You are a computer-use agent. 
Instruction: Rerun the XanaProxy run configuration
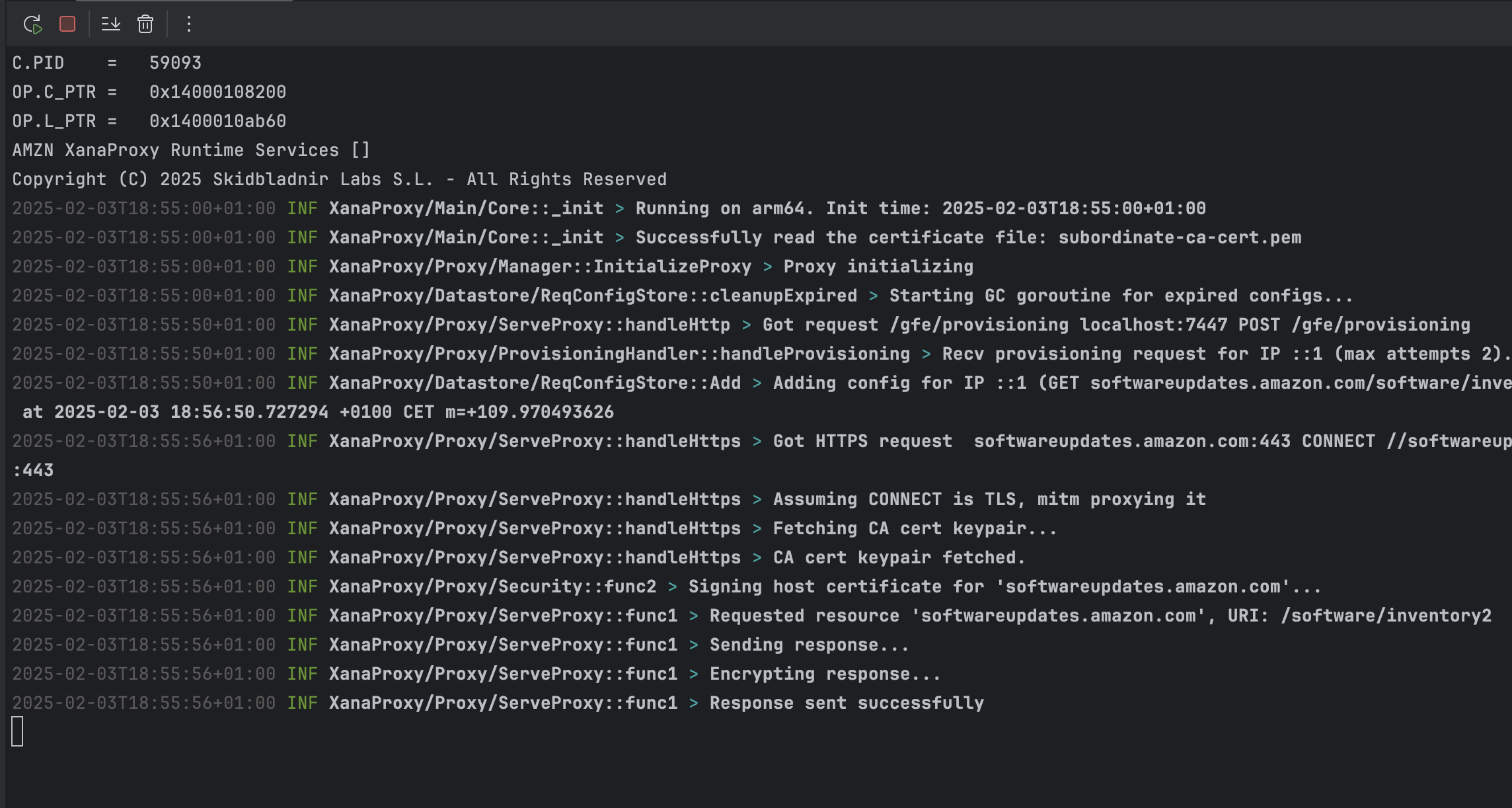32,24
